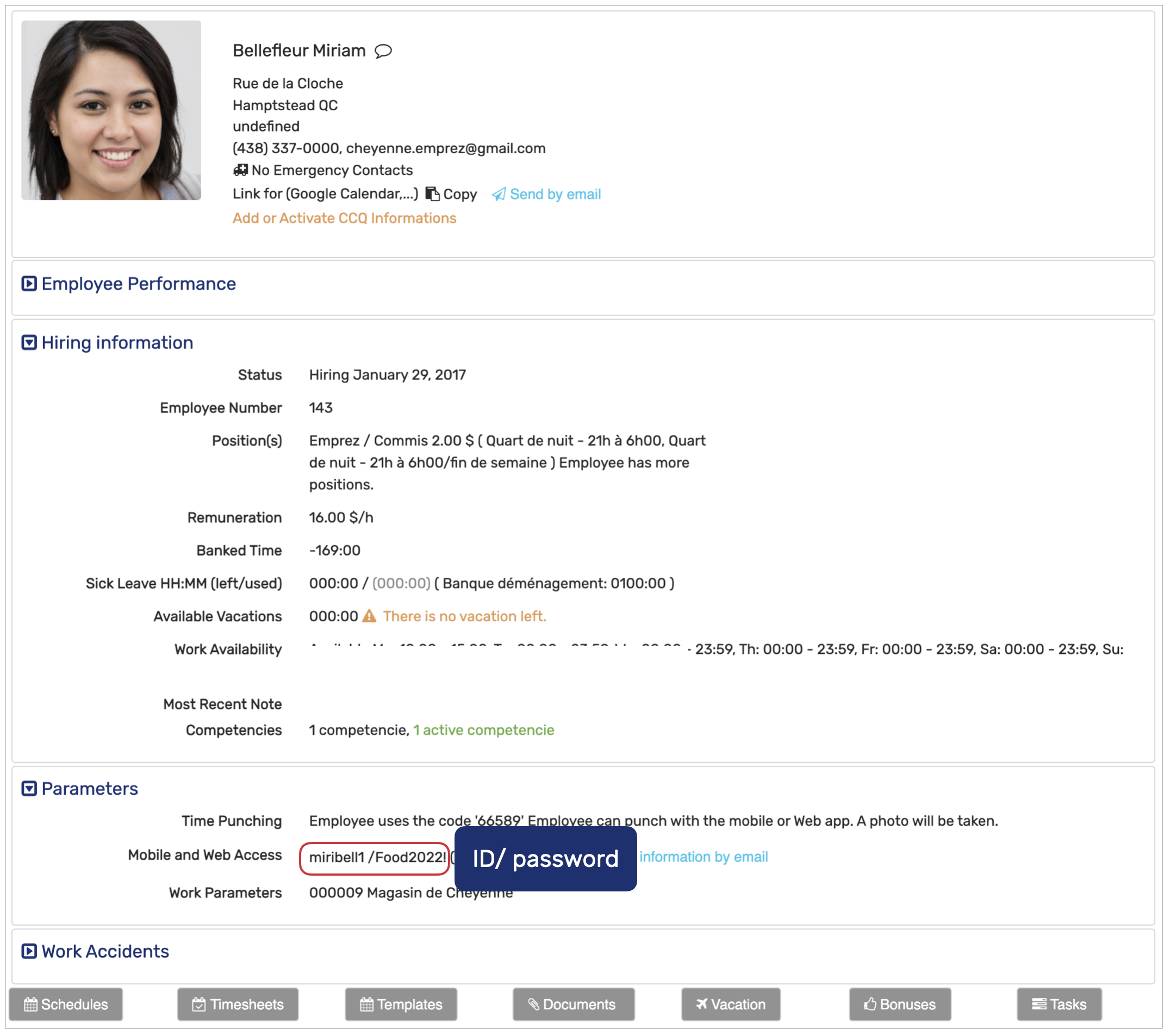Open the Tasks list button

click(1059, 1004)
